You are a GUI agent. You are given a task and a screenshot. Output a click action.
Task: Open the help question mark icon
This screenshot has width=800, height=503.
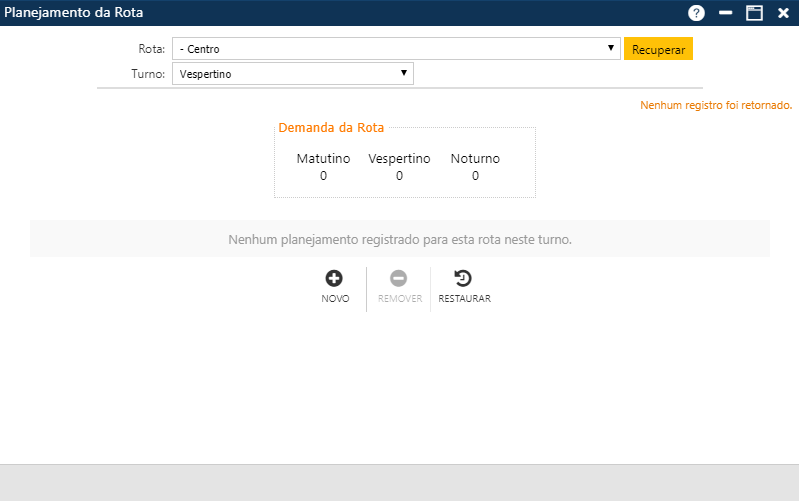click(696, 13)
